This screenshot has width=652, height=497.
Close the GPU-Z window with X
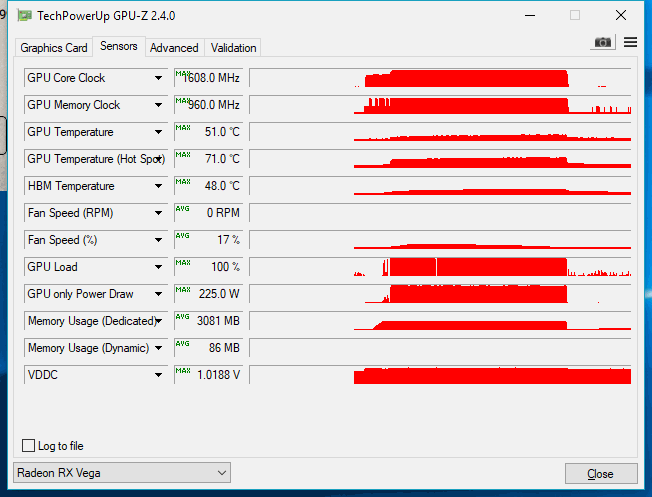[x=621, y=15]
